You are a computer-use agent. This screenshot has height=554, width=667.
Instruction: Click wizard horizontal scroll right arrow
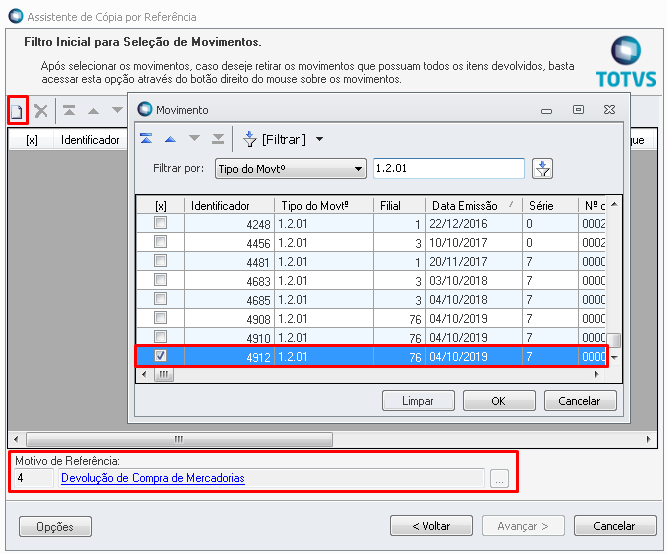(648, 439)
